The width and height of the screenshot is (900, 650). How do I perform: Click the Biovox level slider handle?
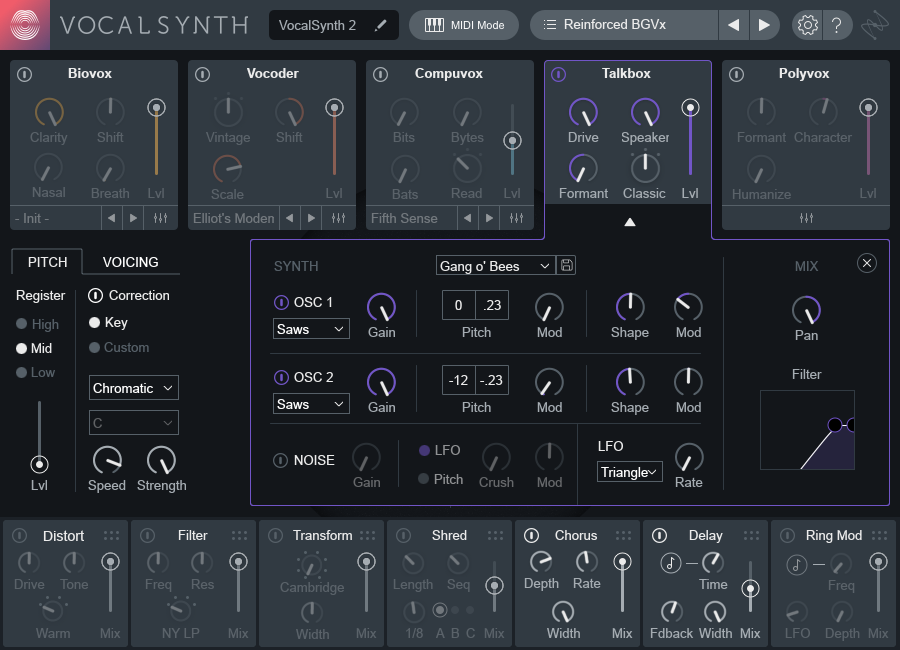click(x=156, y=107)
